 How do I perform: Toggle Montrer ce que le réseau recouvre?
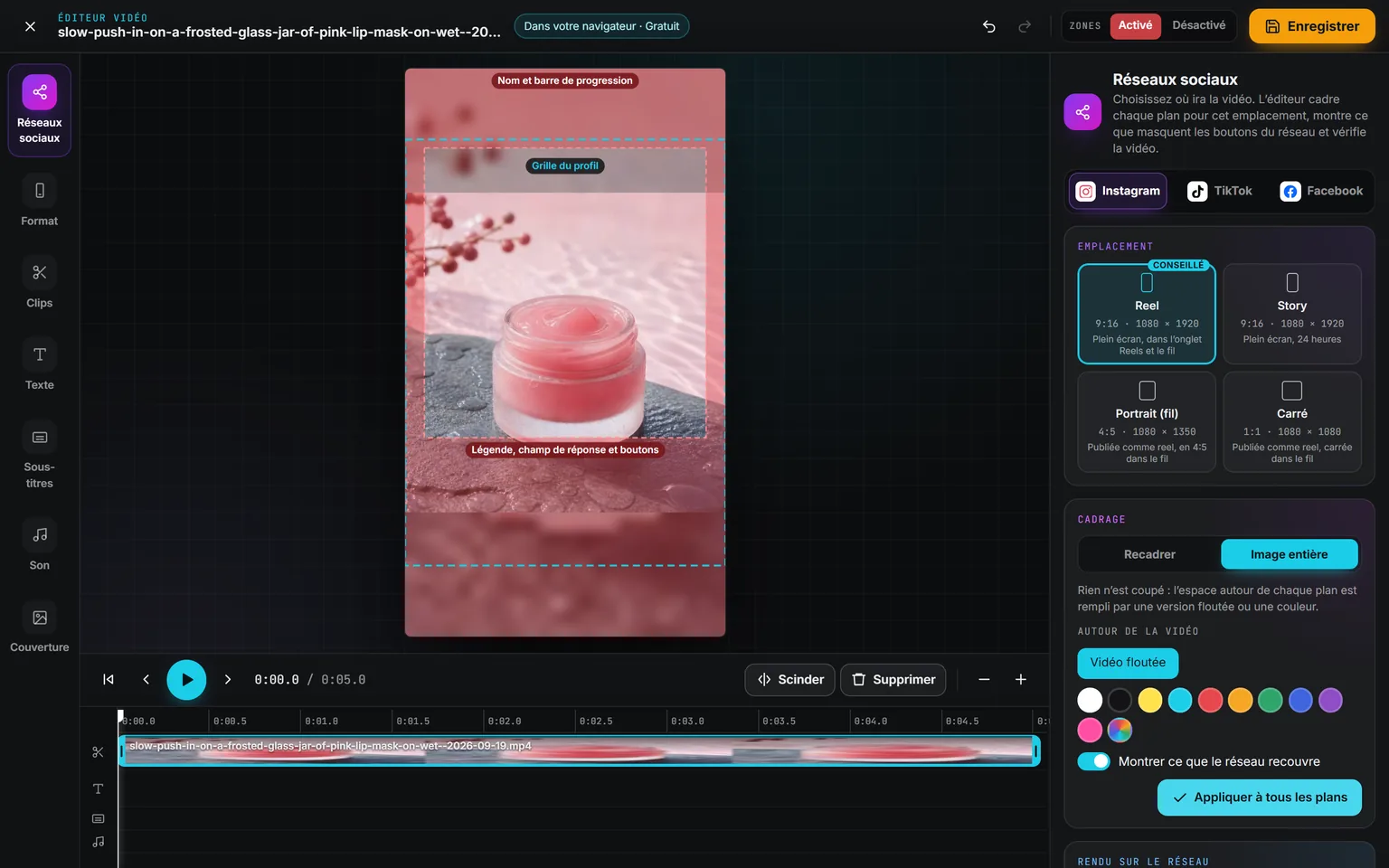(x=1093, y=761)
